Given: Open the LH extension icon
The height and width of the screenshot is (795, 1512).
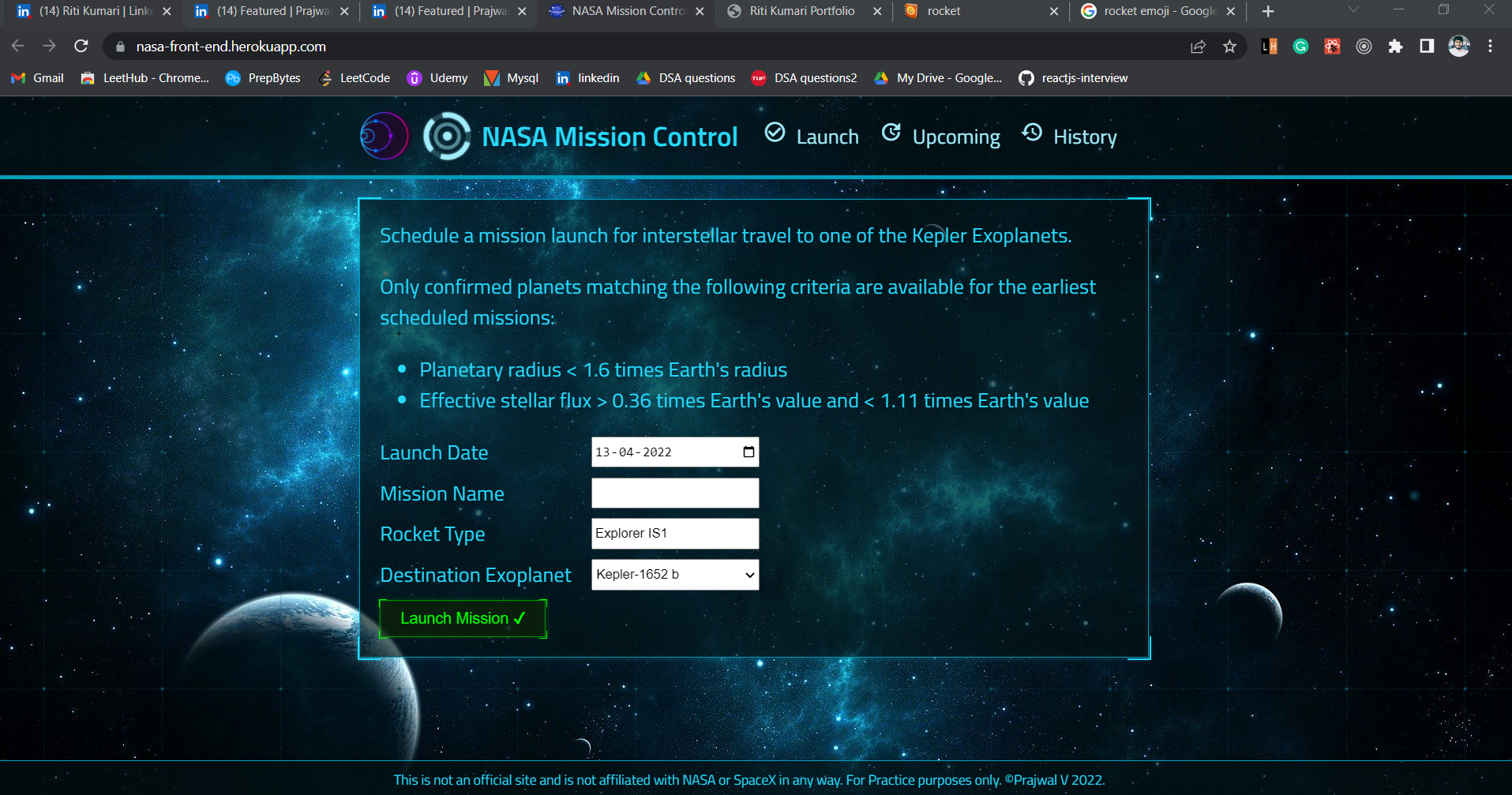Looking at the screenshot, I should pyautogui.click(x=1270, y=47).
